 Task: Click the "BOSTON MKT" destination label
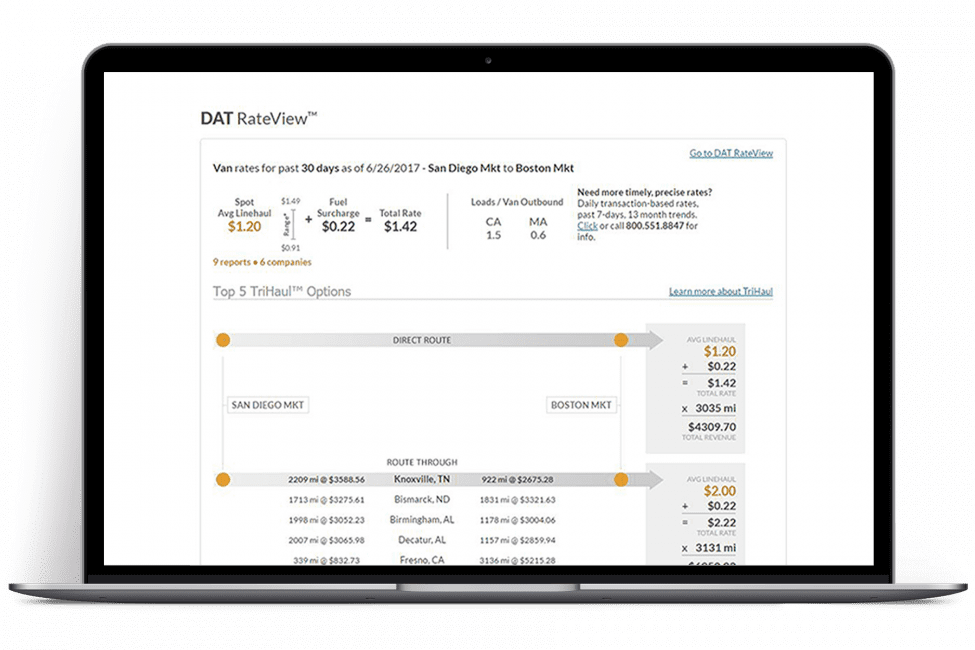581,405
